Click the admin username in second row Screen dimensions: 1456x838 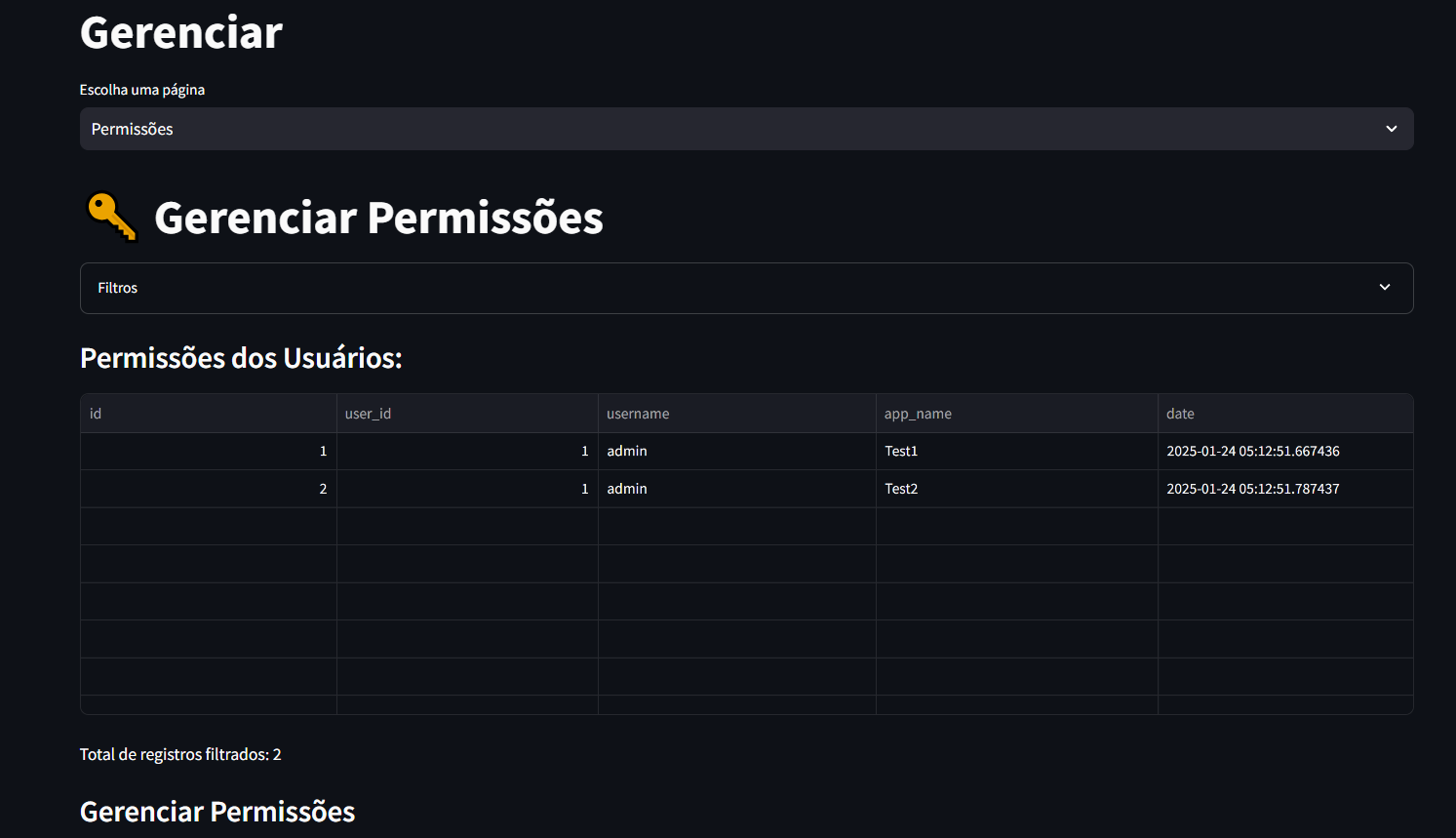click(627, 489)
